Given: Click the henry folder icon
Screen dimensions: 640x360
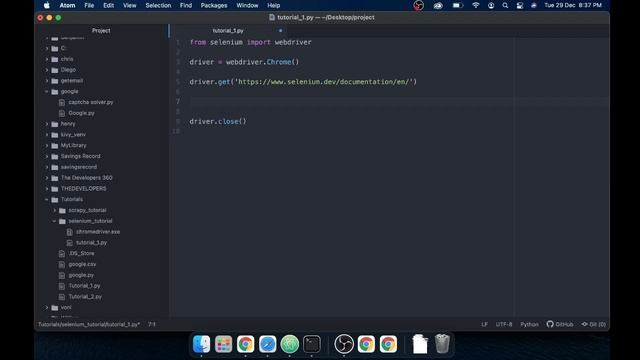Looking at the screenshot, I should (x=55, y=124).
